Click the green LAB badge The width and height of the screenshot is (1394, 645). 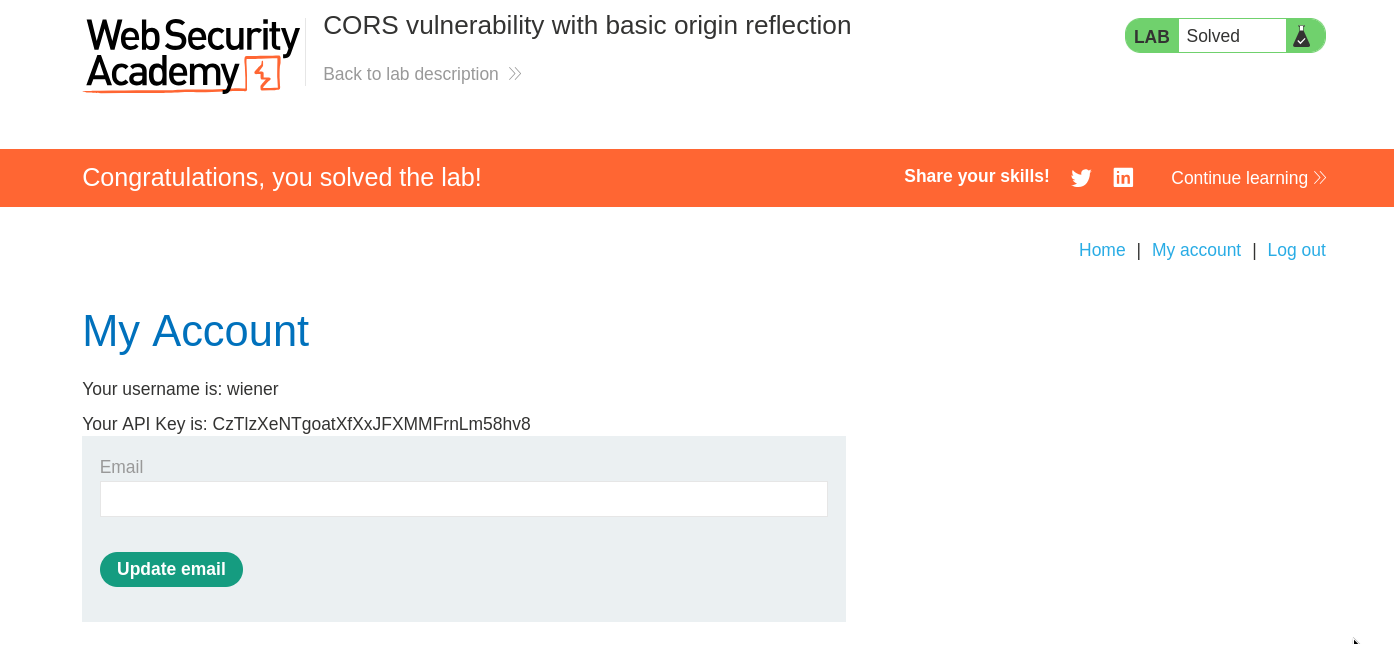pos(1151,36)
